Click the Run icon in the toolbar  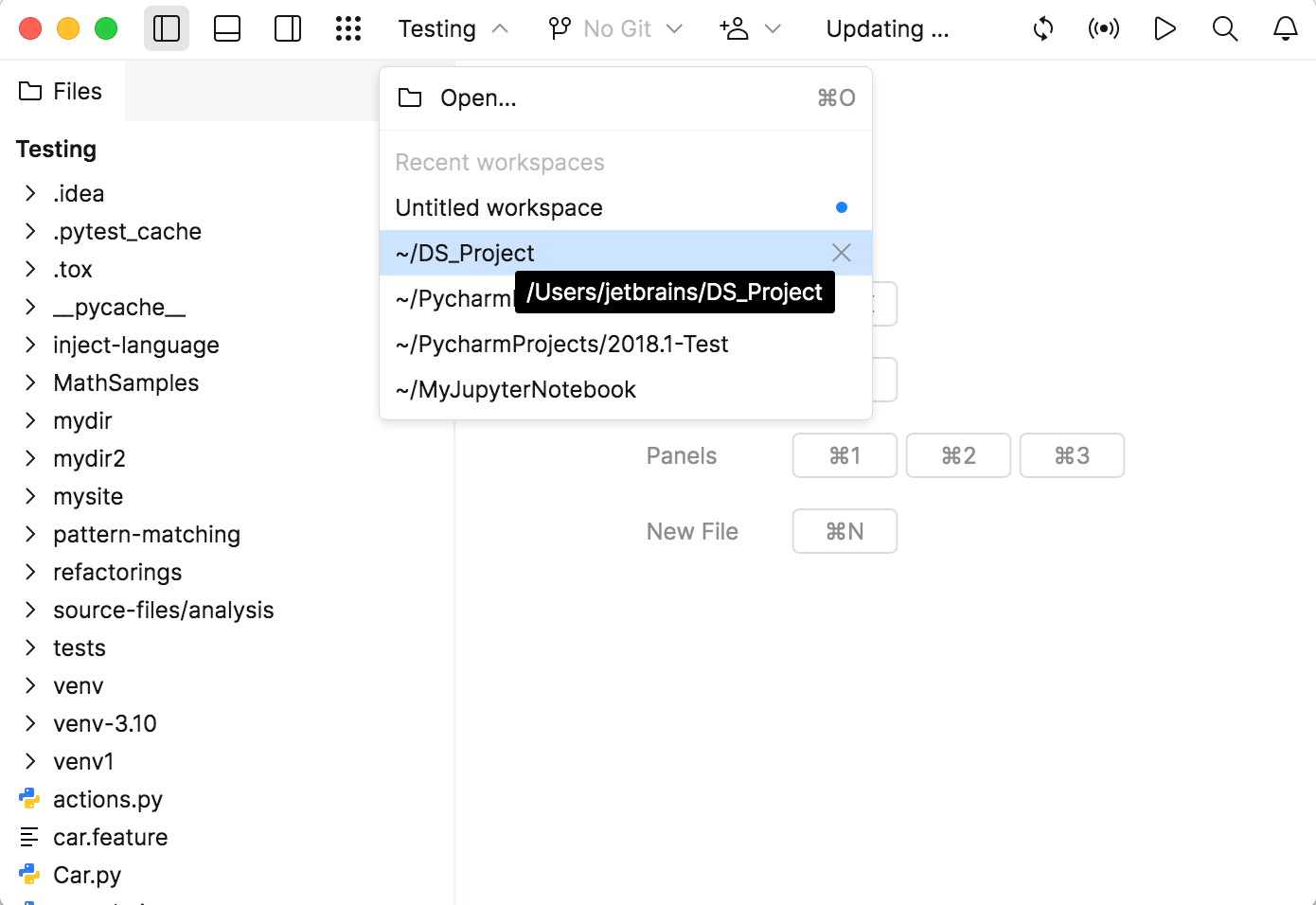pyautogui.click(x=1165, y=28)
